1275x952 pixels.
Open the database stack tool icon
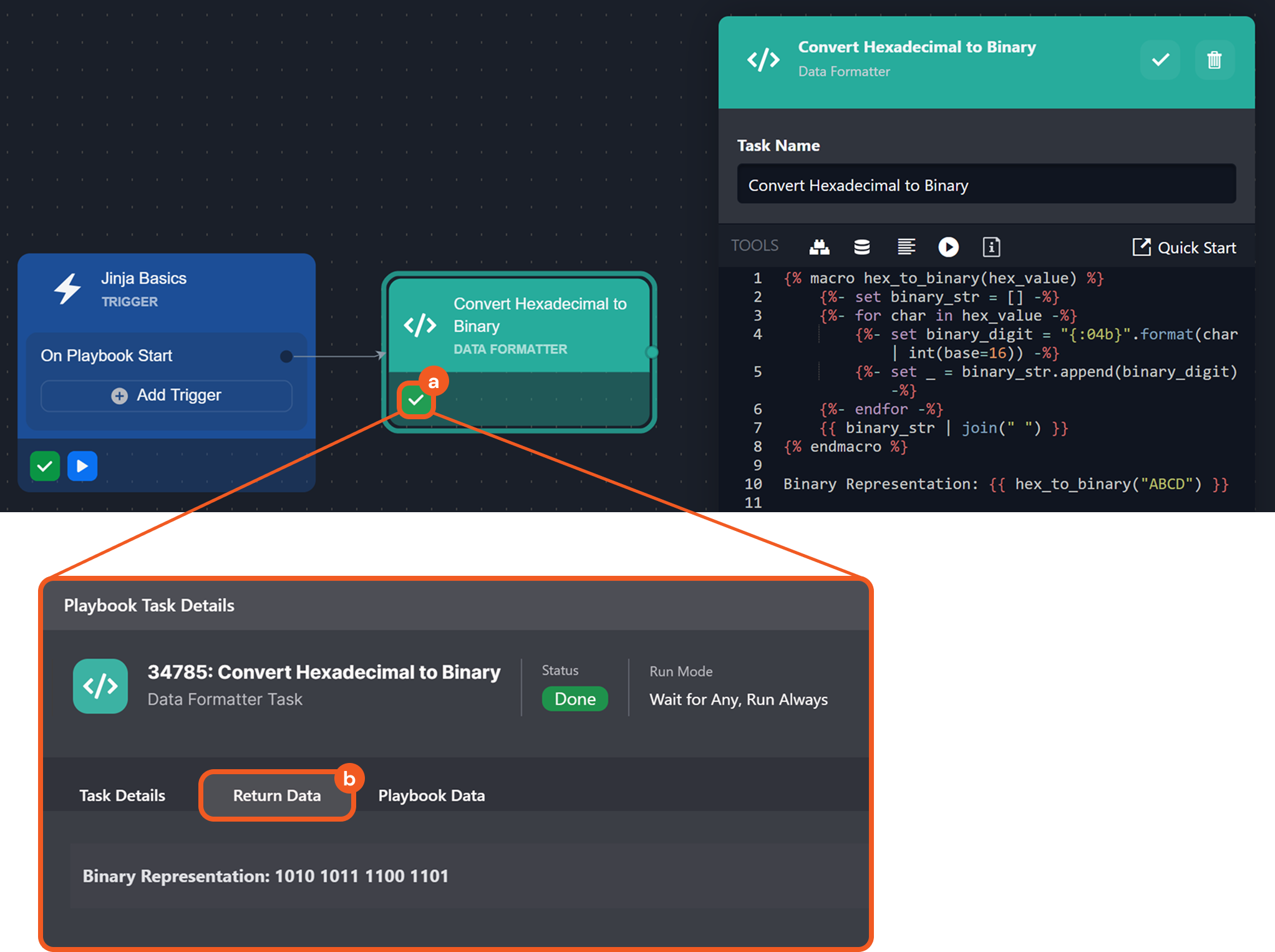tap(861, 247)
